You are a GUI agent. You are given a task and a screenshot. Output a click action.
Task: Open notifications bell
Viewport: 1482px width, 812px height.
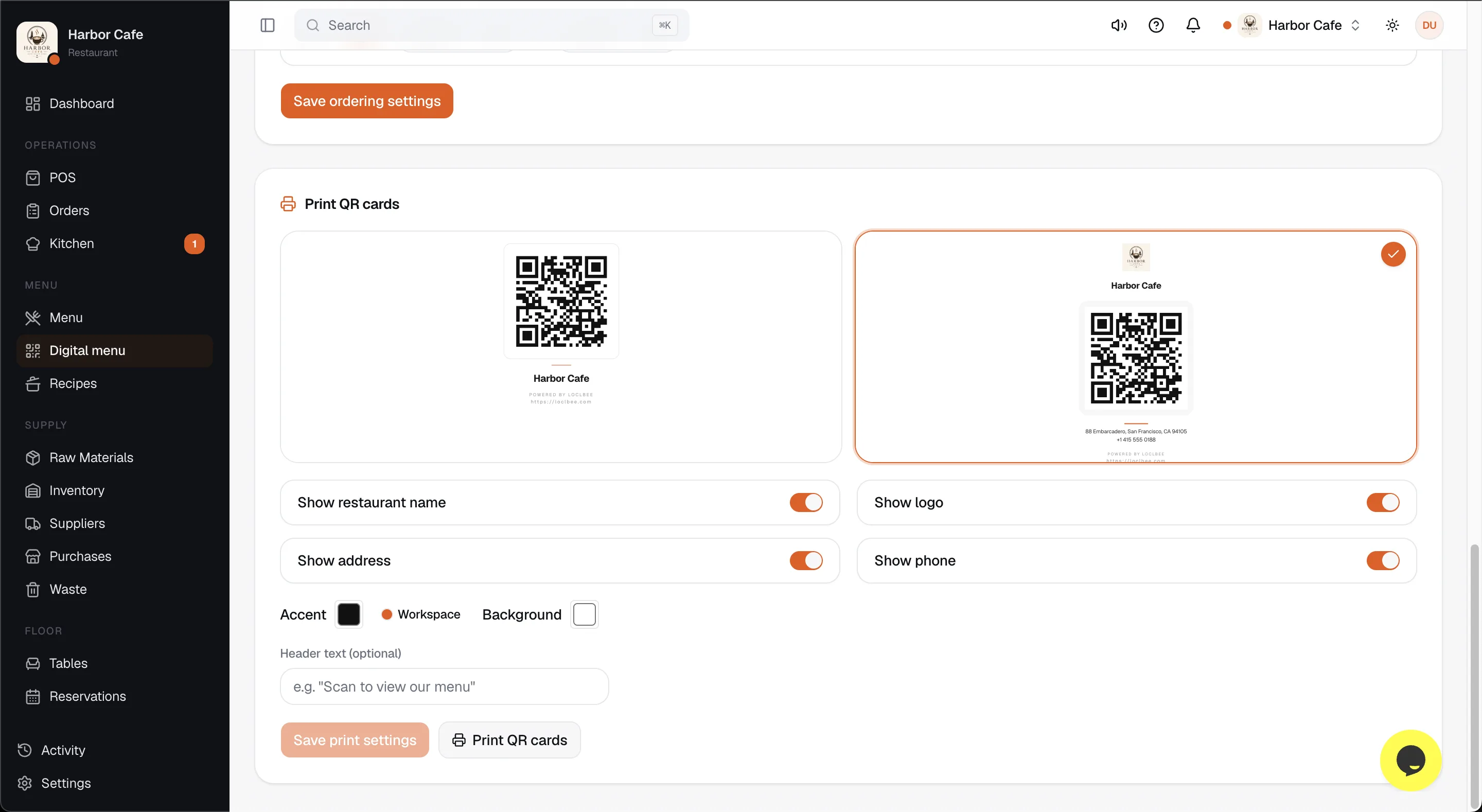pos(1193,25)
